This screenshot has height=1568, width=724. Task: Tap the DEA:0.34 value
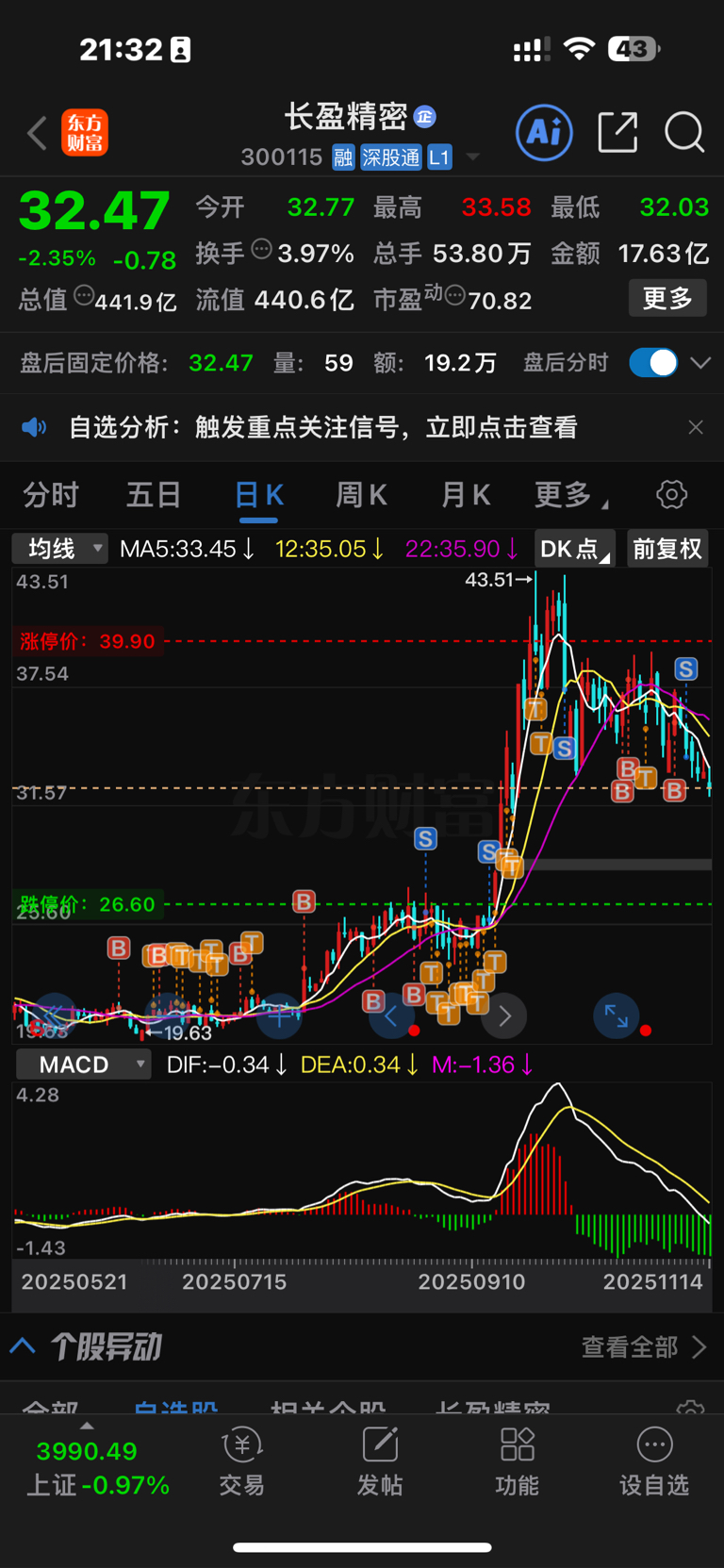(x=360, y=1065)
